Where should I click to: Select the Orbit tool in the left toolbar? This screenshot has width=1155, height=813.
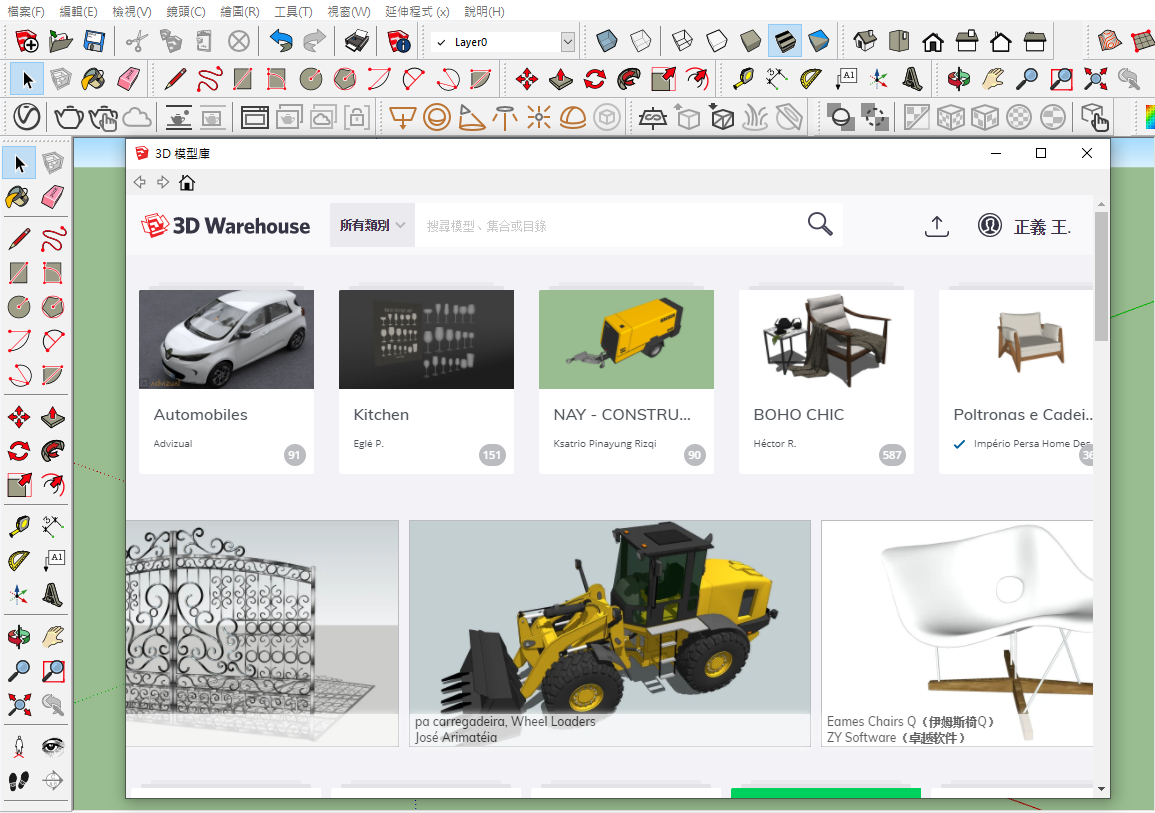click(18, 636)
